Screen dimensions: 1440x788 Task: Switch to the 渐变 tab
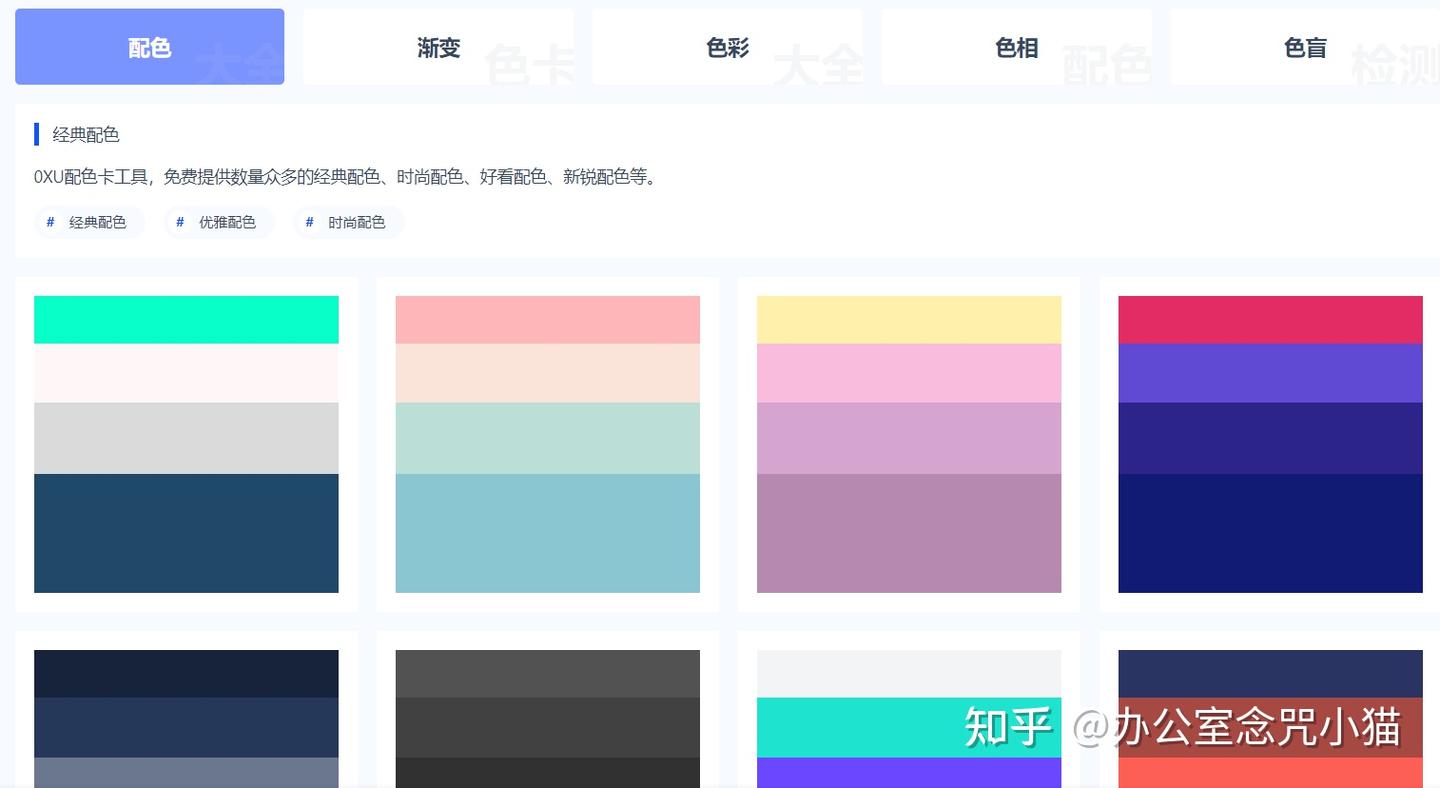438,47
